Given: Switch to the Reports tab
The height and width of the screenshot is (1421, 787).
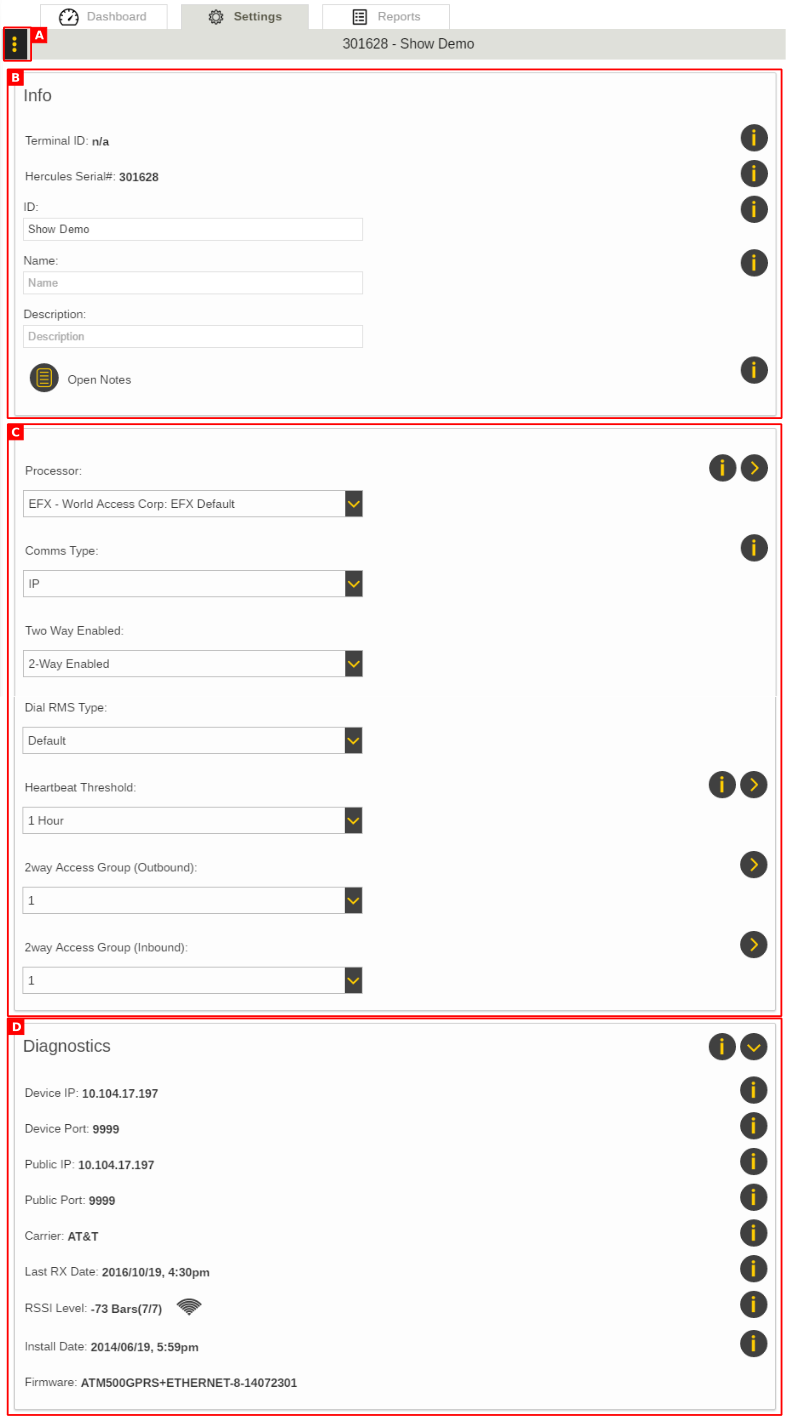Looking at the screenshot, I should click(x=386, y=17).
